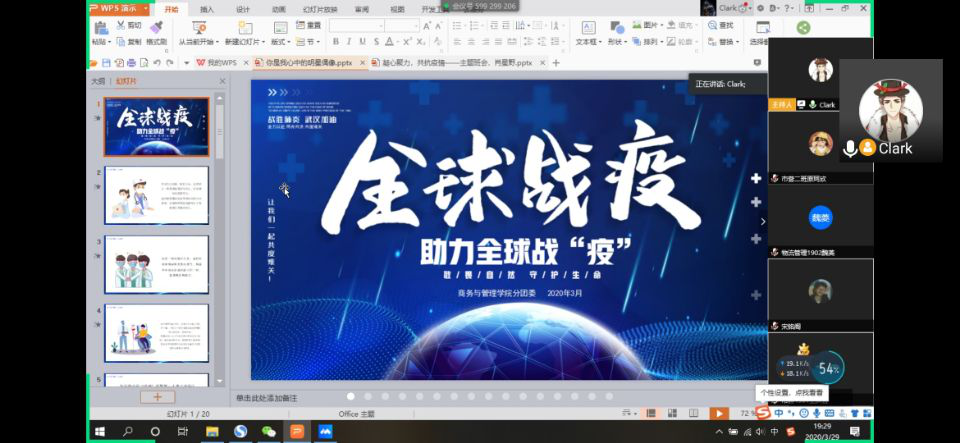Select slide 2 thumbnail in slide panel
Screen dimensions: 960x443
pos(157,196)
